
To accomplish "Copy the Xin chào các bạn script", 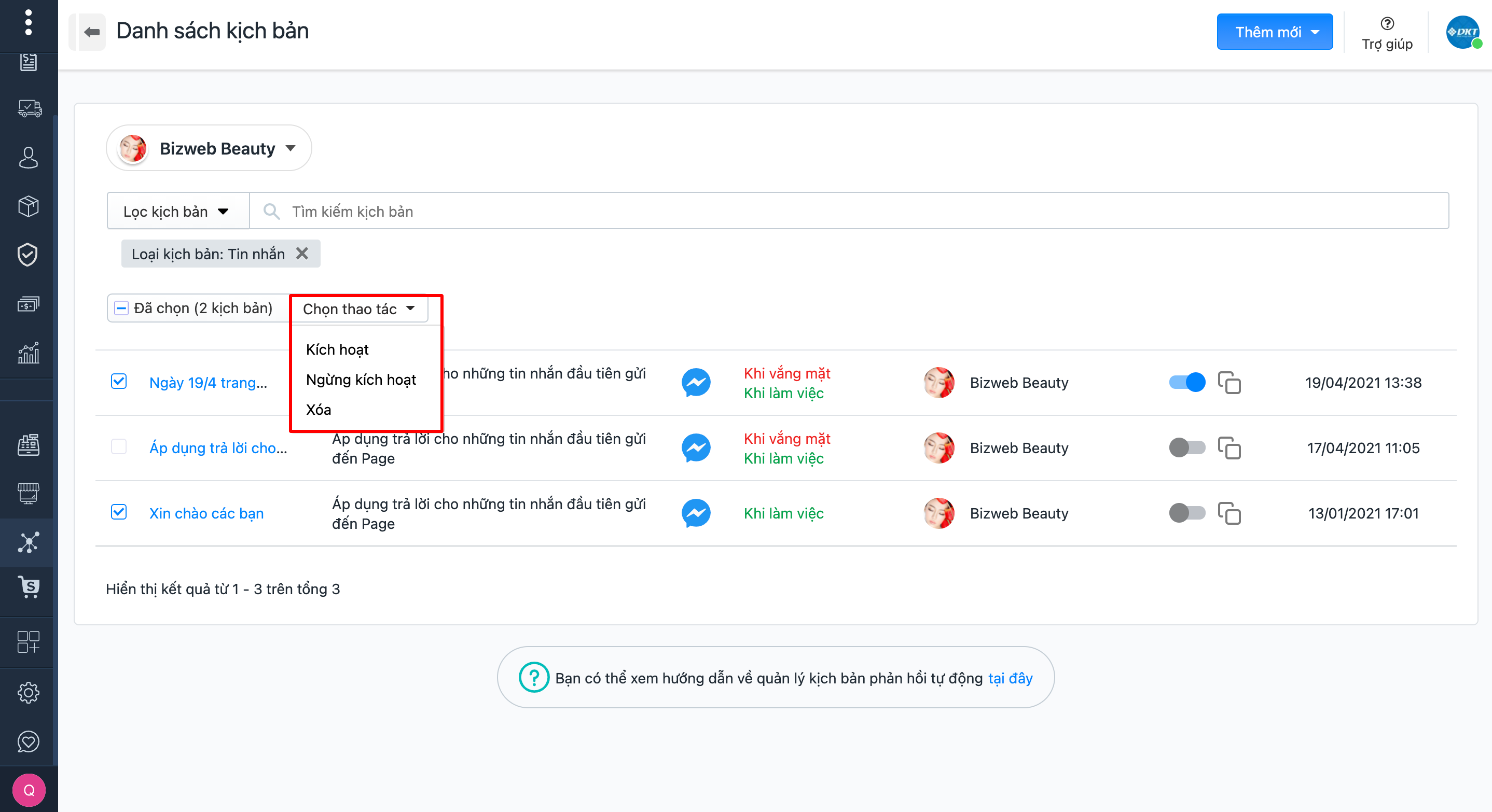I will point(1229,513).
